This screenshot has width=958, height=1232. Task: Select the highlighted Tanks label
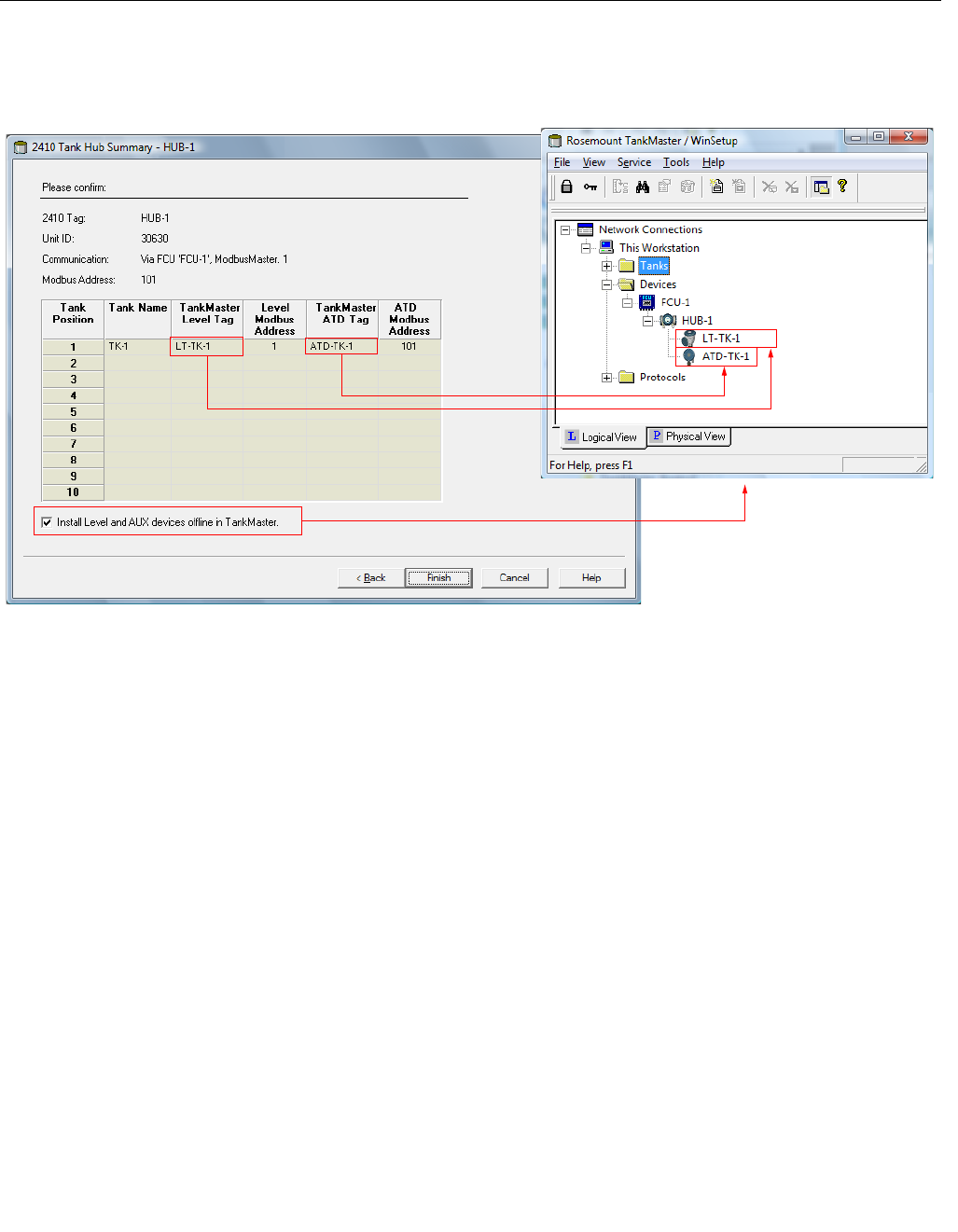click(654, 266)
